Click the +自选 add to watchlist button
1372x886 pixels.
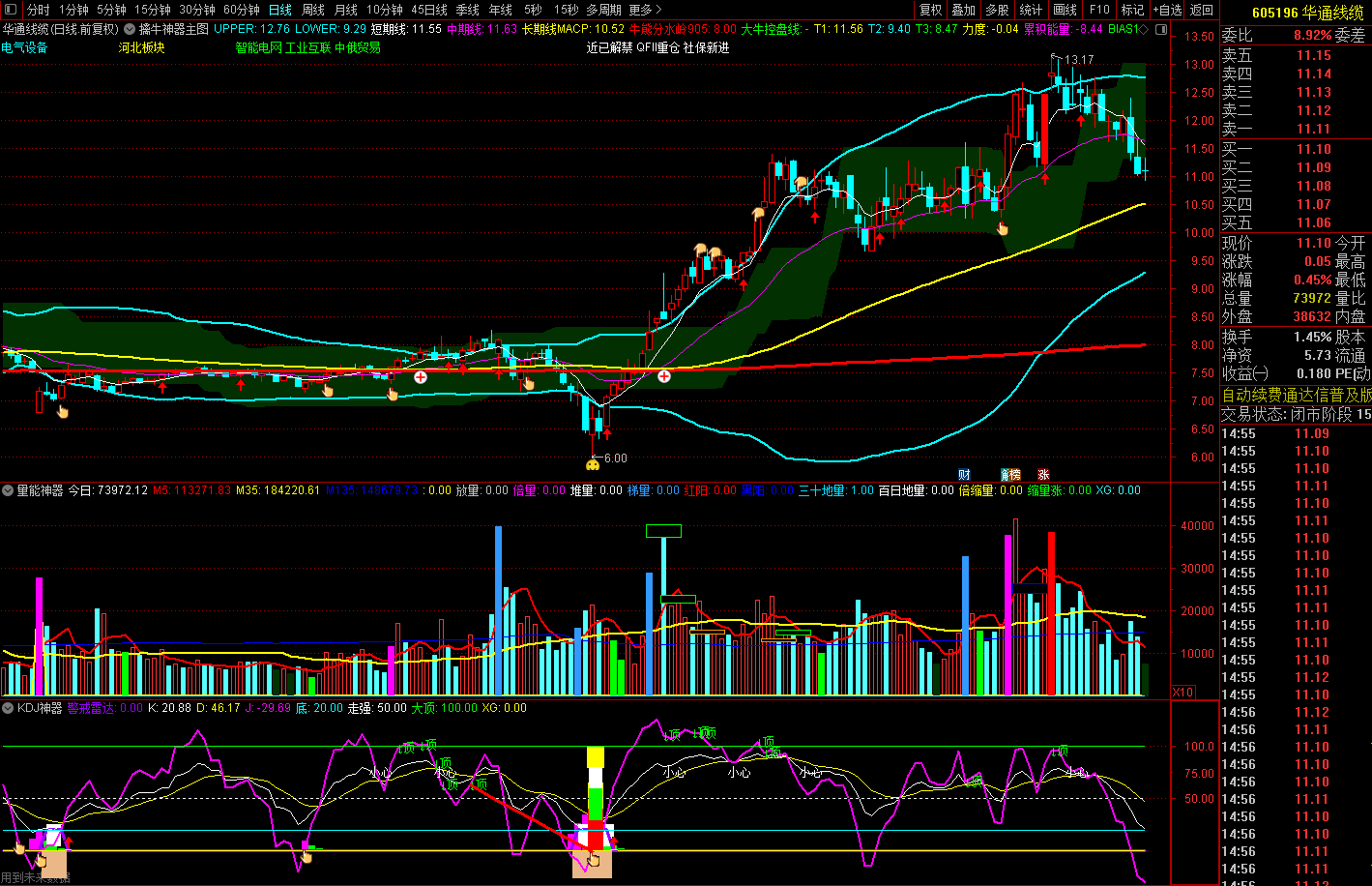pos(1167,10)
